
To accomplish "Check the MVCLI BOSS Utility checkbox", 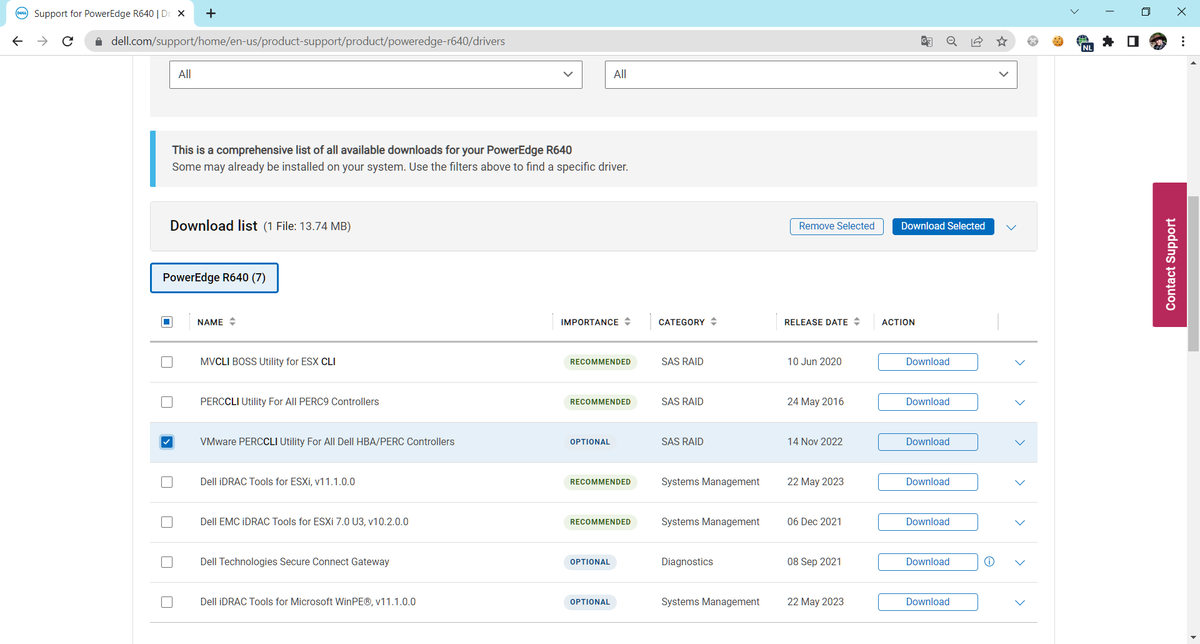I will [x=167, y=362].
